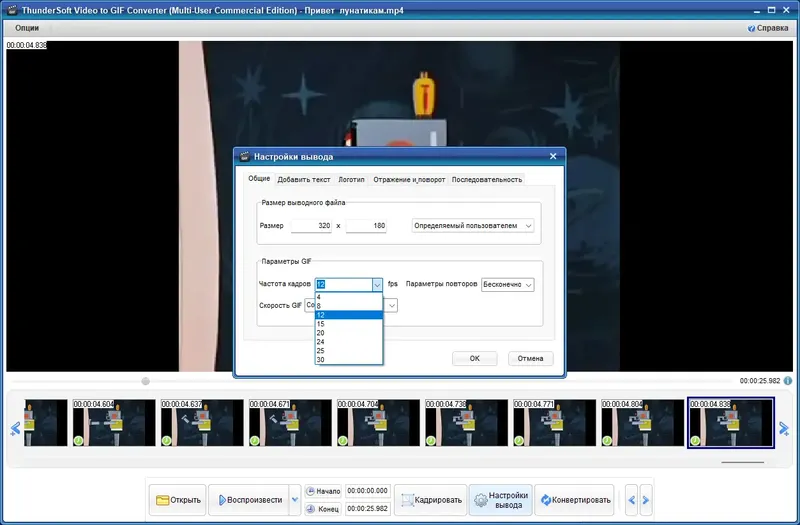Image resolution: width=800 pixels, height=525 pixels.
Task: Select the Общие tab
Action: (x=259, y=179)
